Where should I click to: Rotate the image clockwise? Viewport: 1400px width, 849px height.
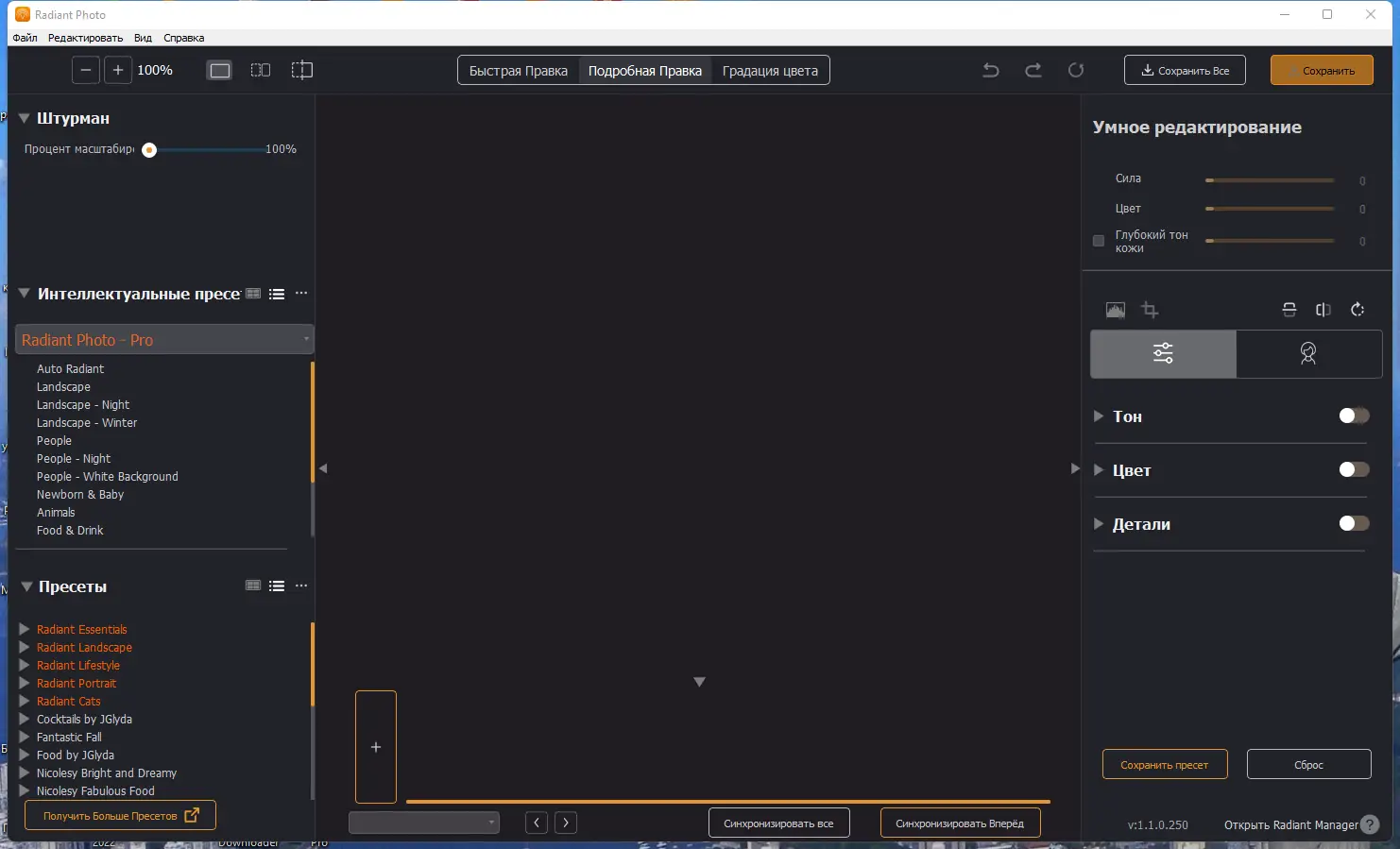click(x=1357, y=310)
